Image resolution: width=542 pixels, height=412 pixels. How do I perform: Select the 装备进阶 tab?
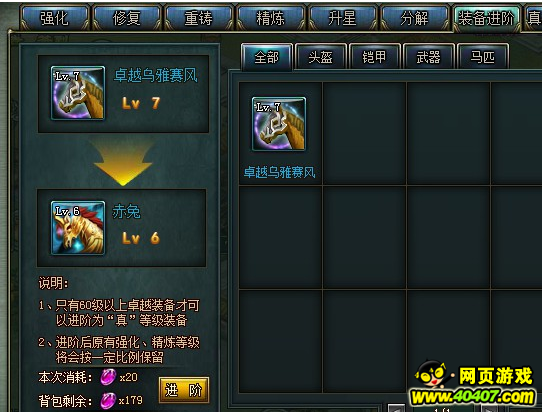coord(486,18)
